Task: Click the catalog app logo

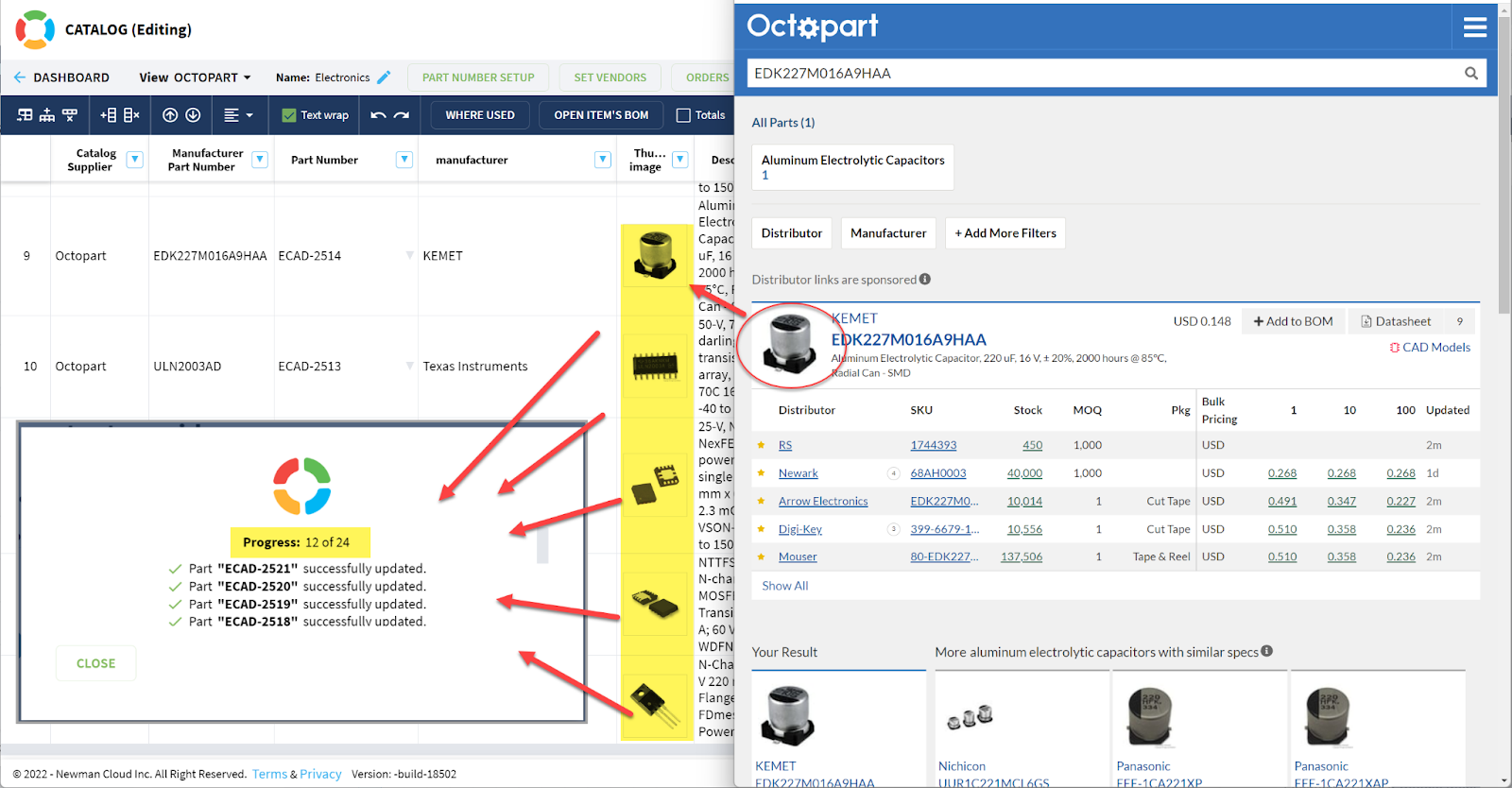Action: 35,29
